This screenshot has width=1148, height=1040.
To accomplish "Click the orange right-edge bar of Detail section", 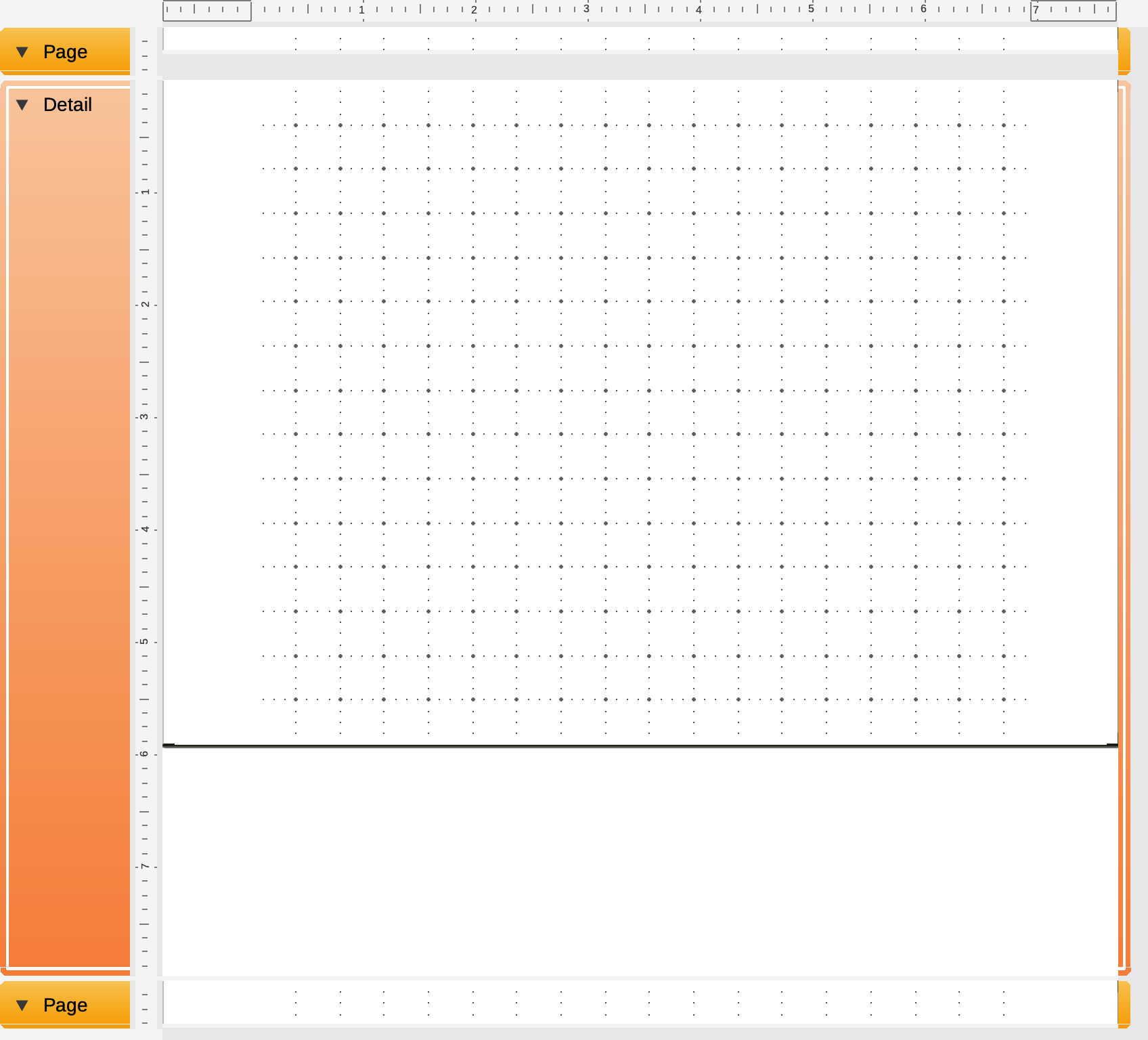I will point(1124,528).
